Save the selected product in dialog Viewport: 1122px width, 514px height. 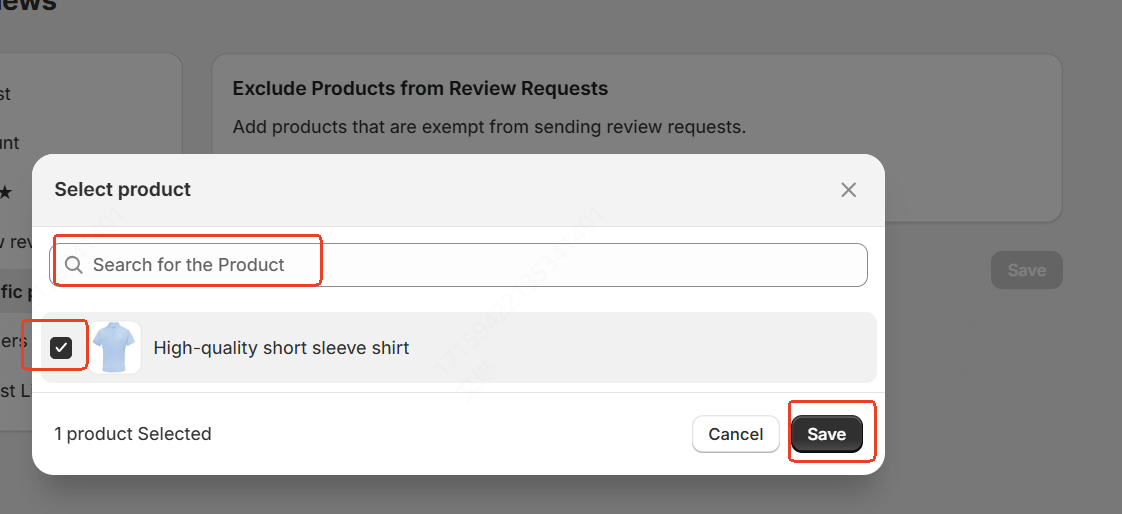826,434
